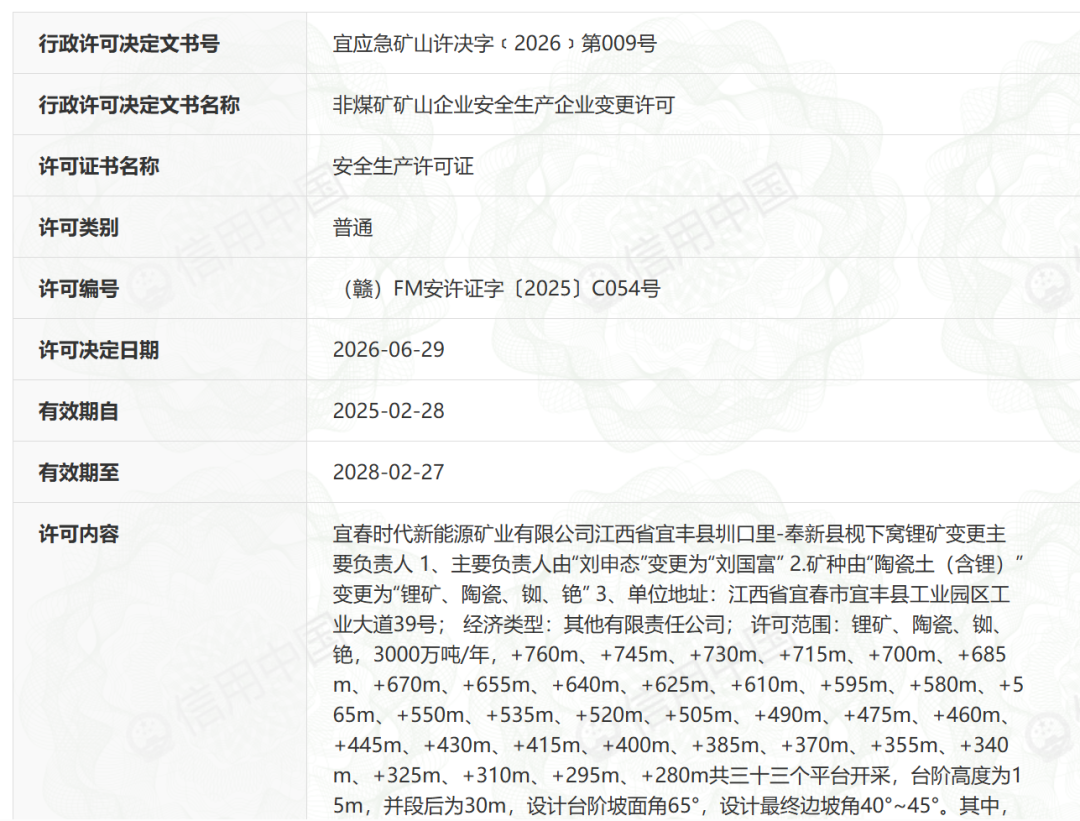1080x821 pixels.
Task: Click the date 2028-02-27
Action: click(388, 472)
